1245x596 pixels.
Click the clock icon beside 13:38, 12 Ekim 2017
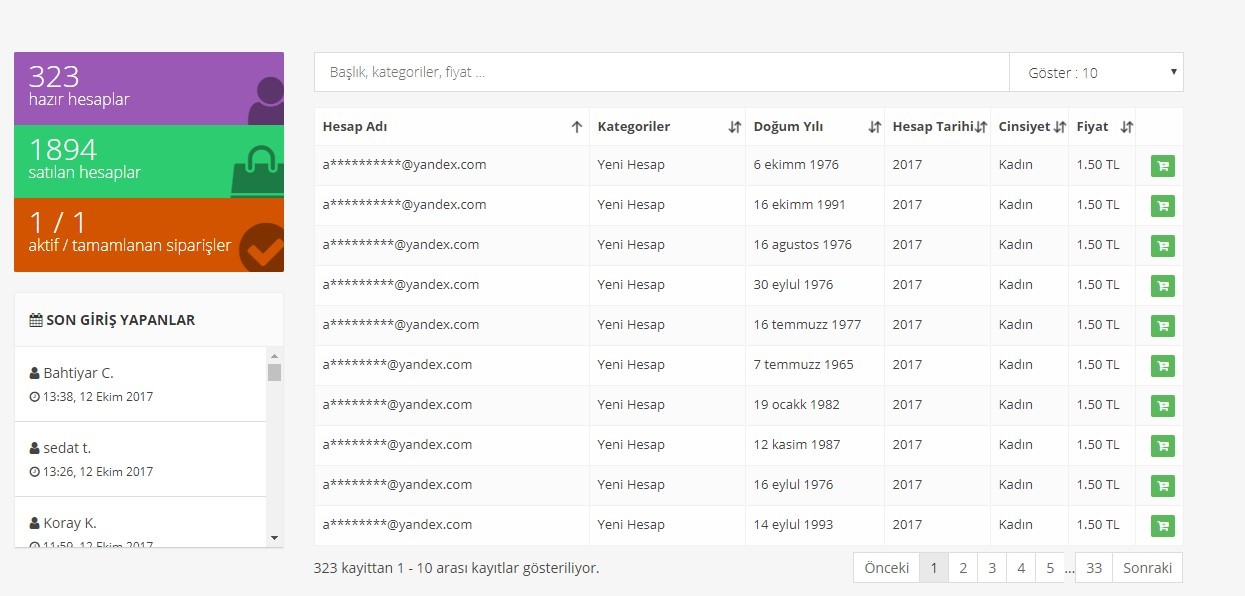pyautogui.click(x=35, y=397)
